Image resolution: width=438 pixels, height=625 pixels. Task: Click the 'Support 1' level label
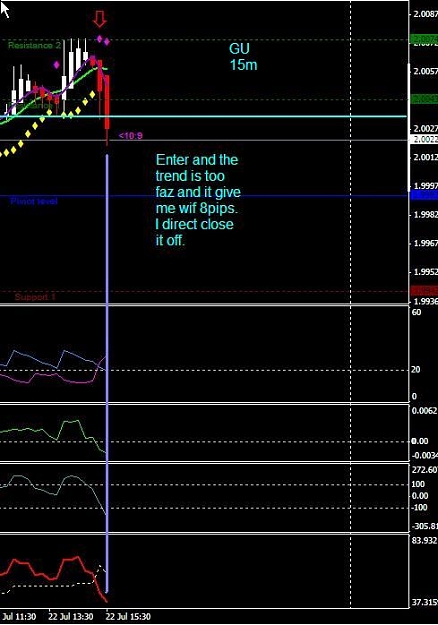(35, 297)
